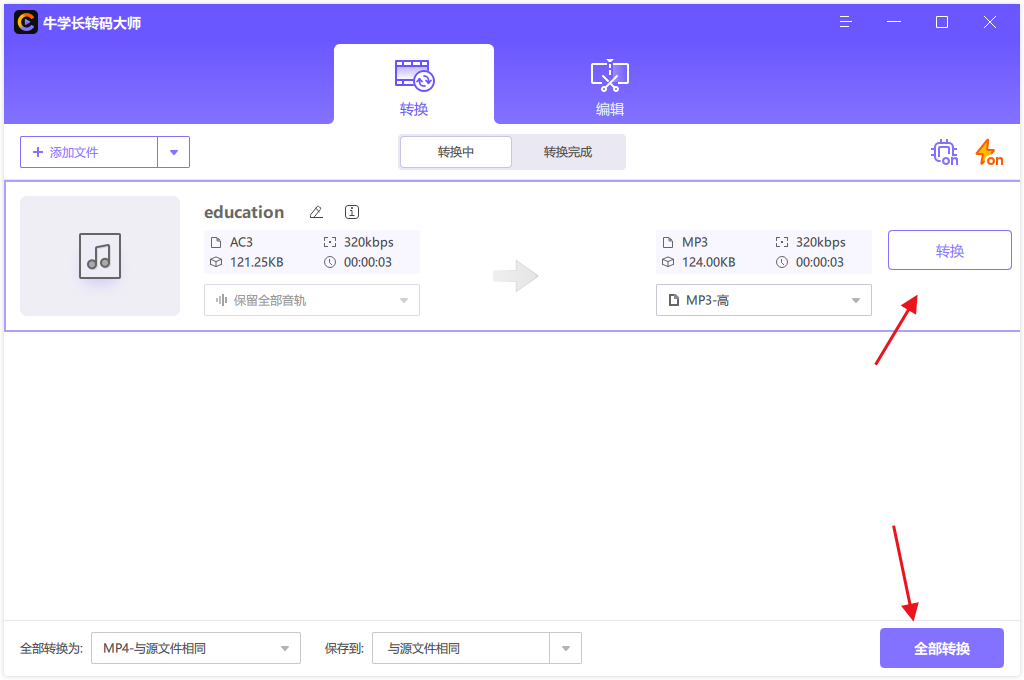The width and height of the screenshot is (1024, 680).
Task: Click the source duration 00:00:03
Action: 368,263
